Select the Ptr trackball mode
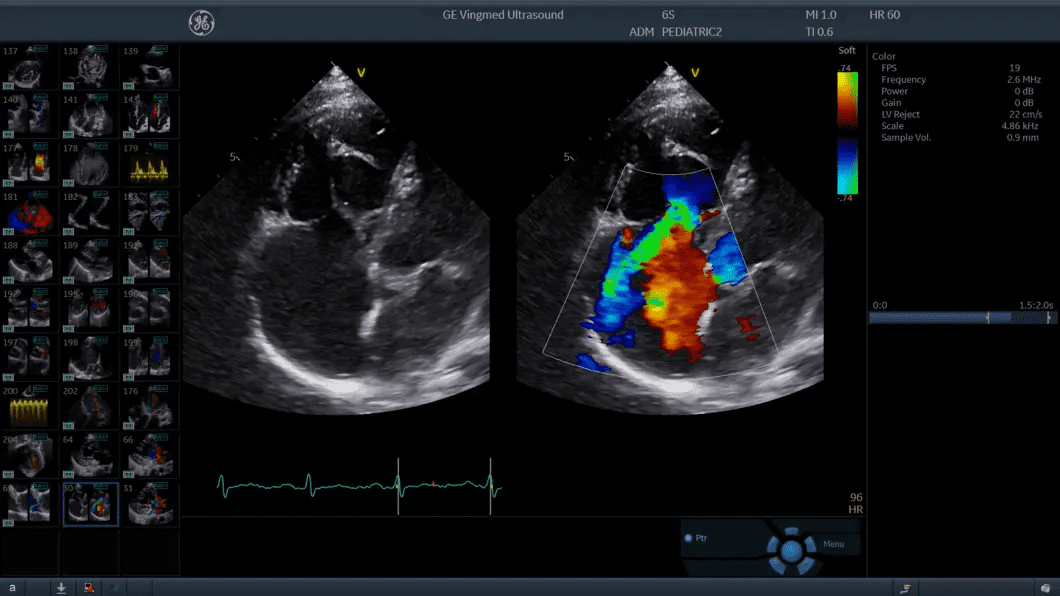The image size is (1060, 596). tap(700, 538)
